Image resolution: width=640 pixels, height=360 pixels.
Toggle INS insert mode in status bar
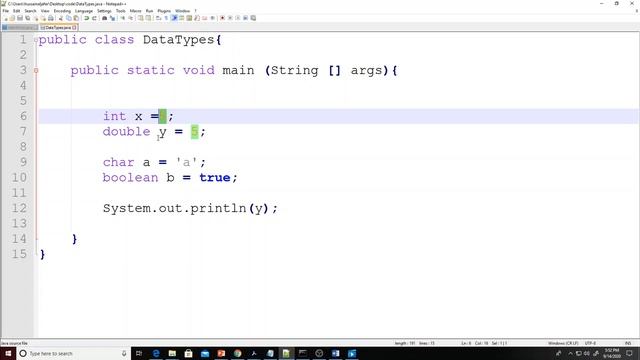[x=628, y=343]
